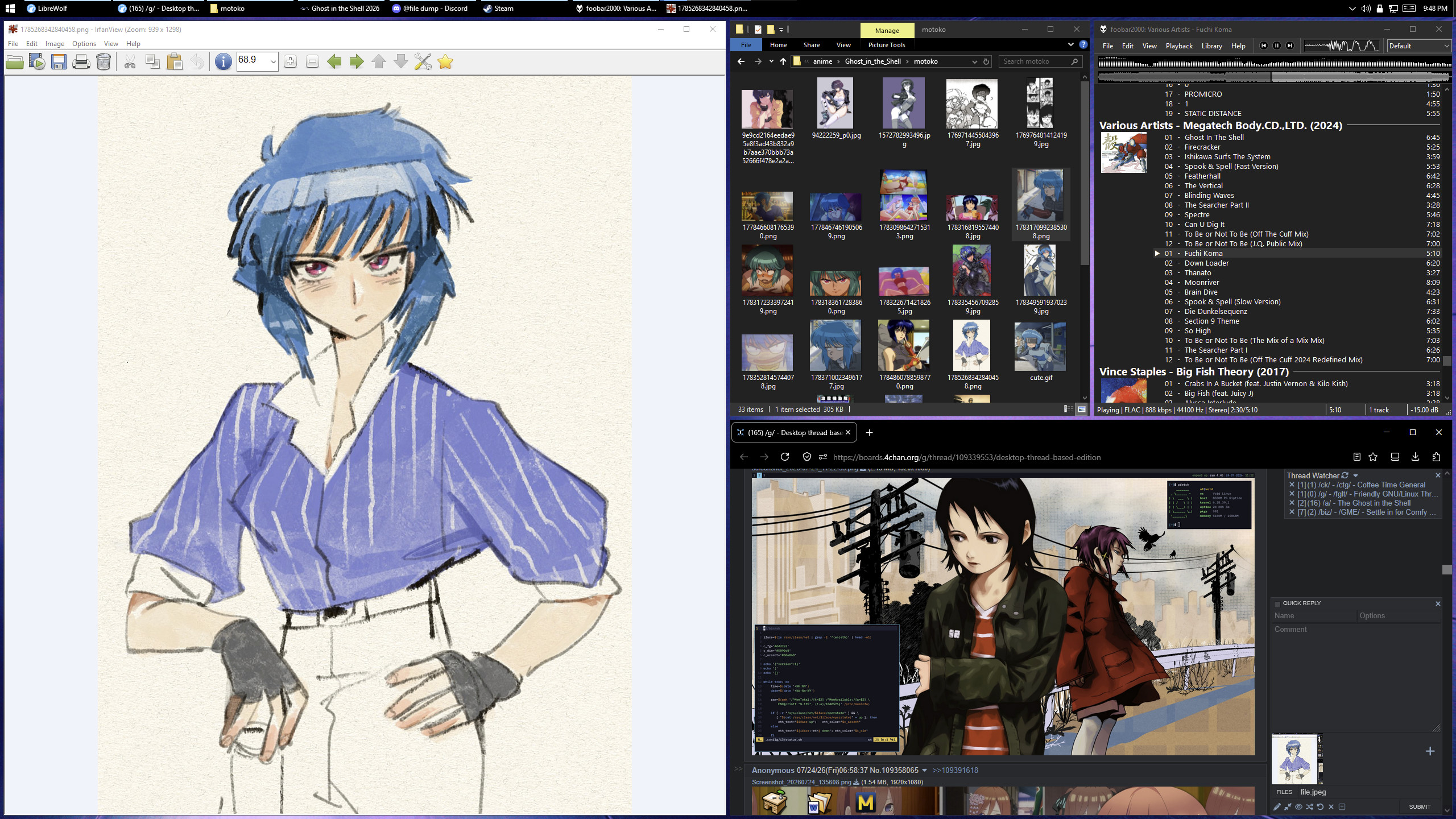
Task: Open the Playback menu in foobar2000
Action: [x=1179, y=46]
